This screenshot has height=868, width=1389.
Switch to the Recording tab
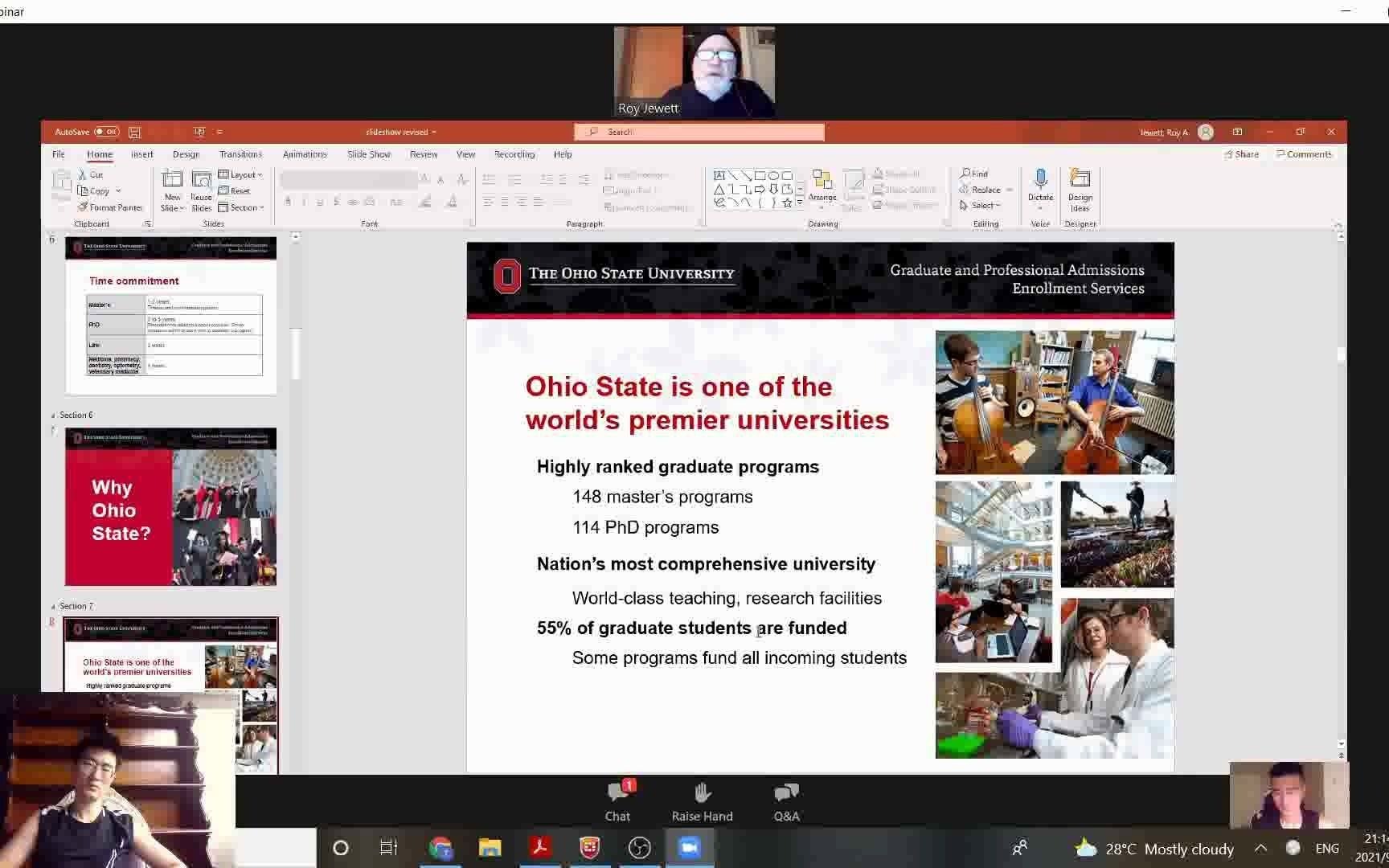click(514, 154)
